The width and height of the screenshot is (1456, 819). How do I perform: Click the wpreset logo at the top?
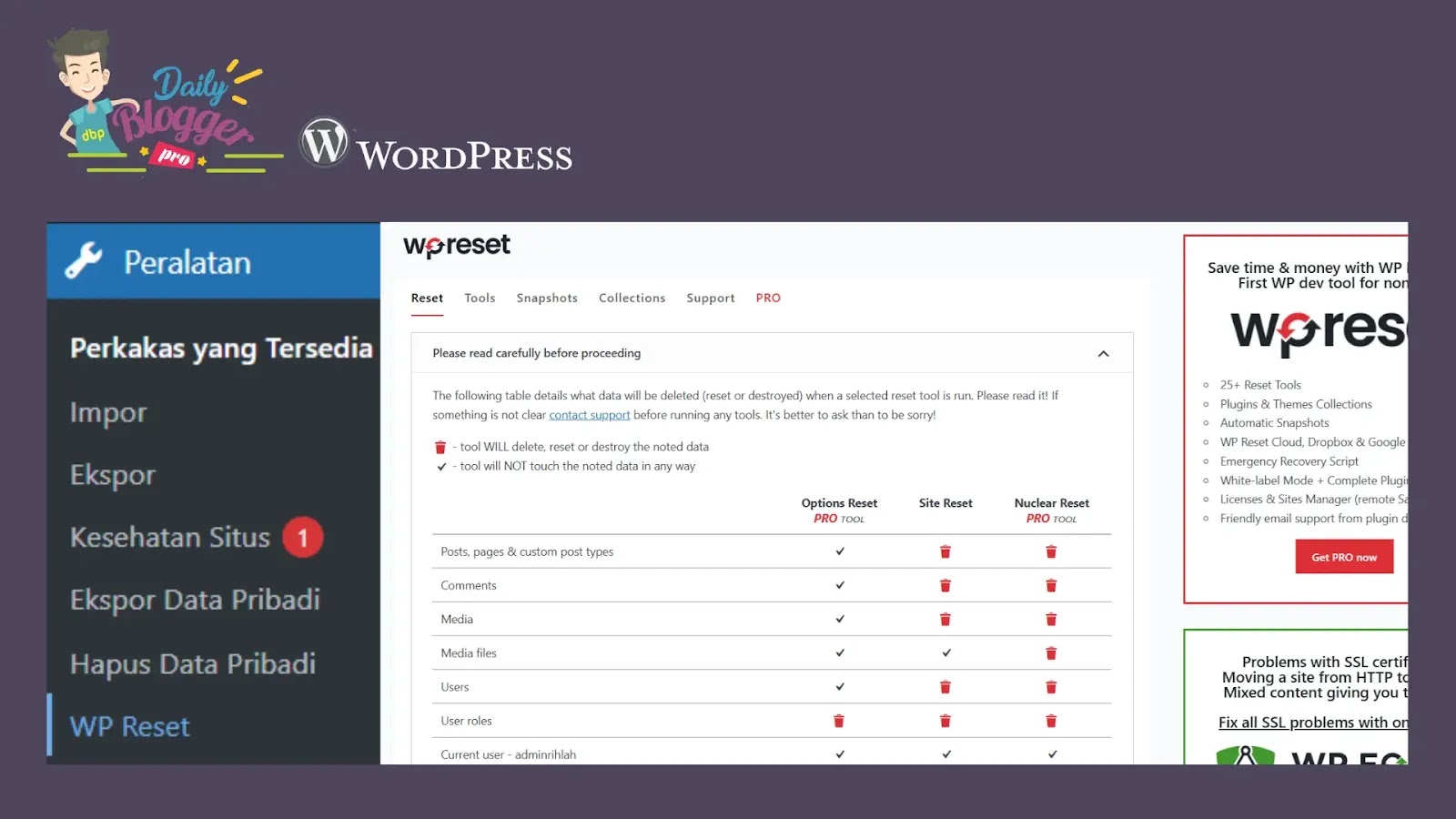(x=457, y=246)
